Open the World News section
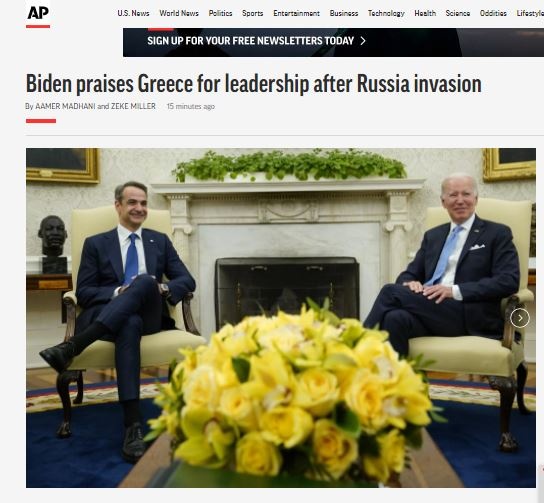 (x=179, y=13)
